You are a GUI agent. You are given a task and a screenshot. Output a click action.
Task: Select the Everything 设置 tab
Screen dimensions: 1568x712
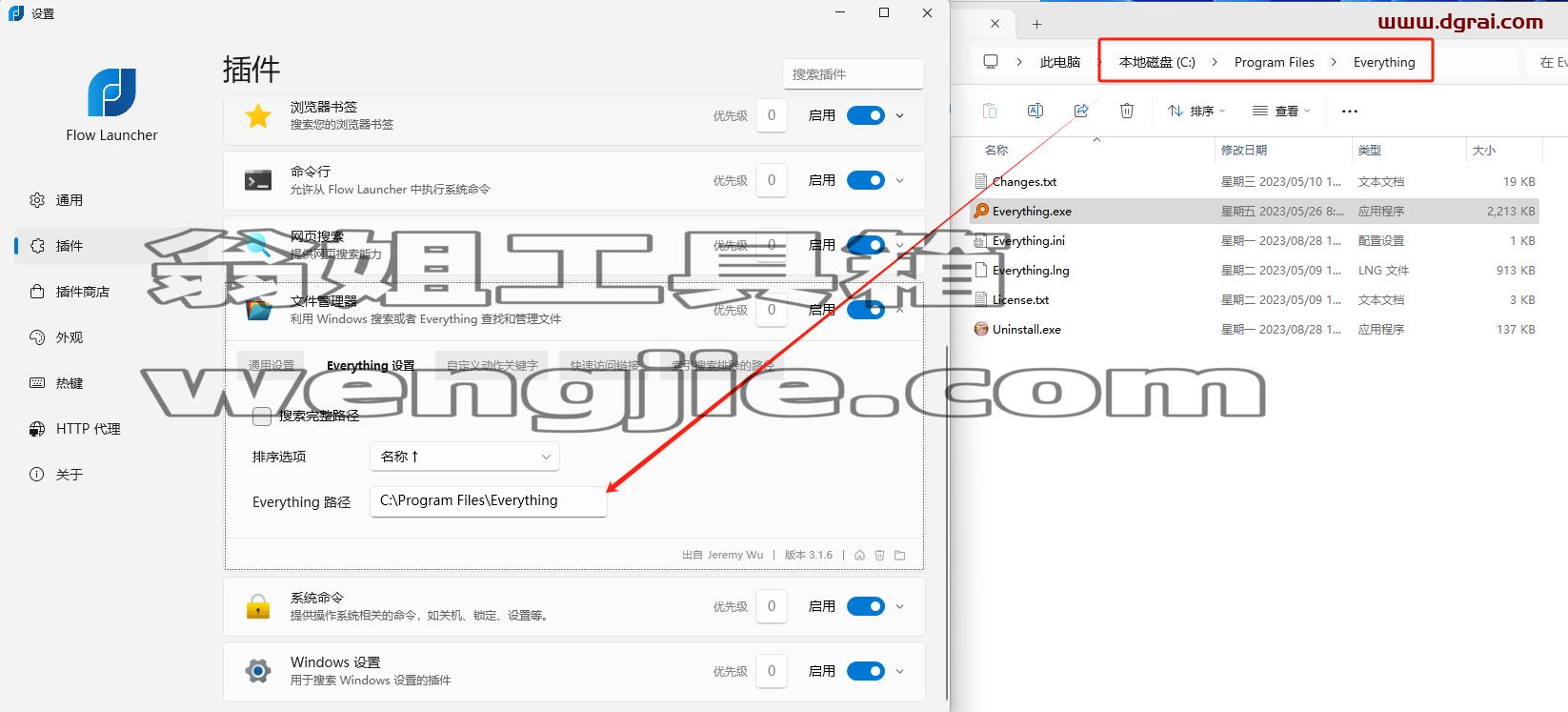[371, 365]
